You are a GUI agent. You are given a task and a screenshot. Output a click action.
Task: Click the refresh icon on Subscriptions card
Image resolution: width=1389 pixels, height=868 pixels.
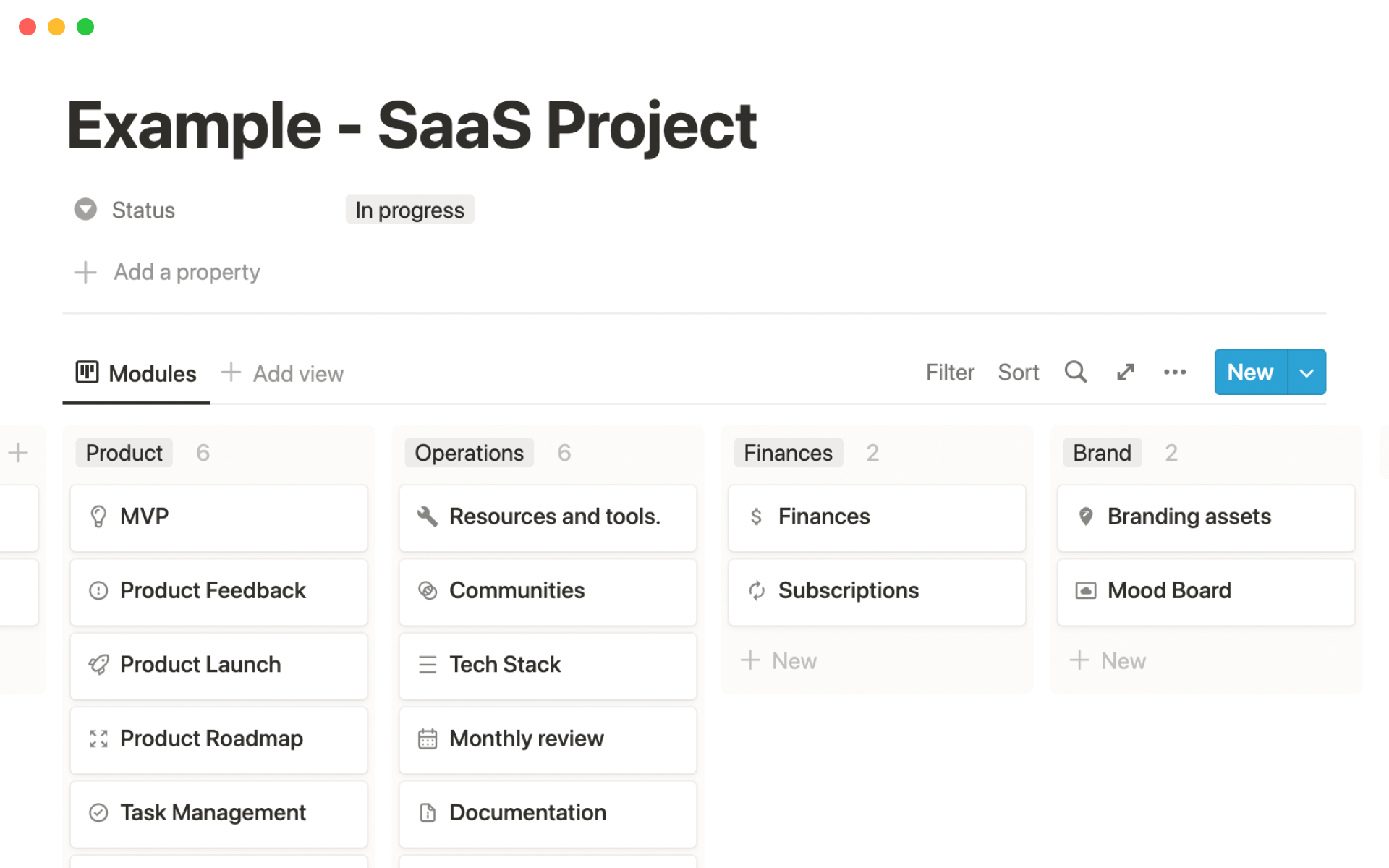[x=756, y=590]
